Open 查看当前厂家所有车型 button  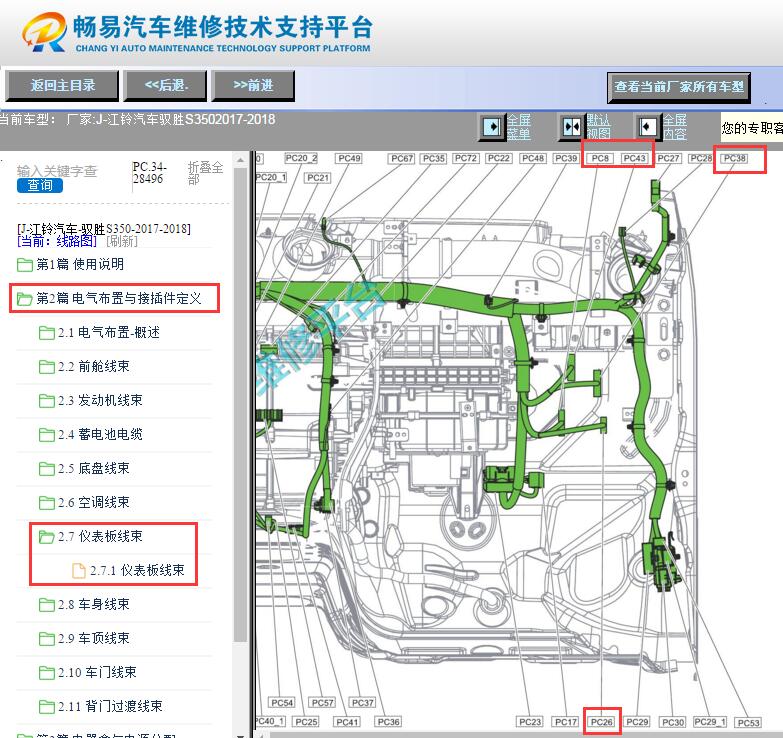pyautogui.click(x=679, y=87)
